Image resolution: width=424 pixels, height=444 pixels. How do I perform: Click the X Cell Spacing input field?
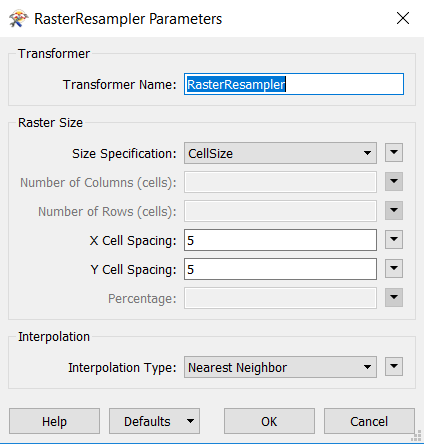[x=280, y=240]
